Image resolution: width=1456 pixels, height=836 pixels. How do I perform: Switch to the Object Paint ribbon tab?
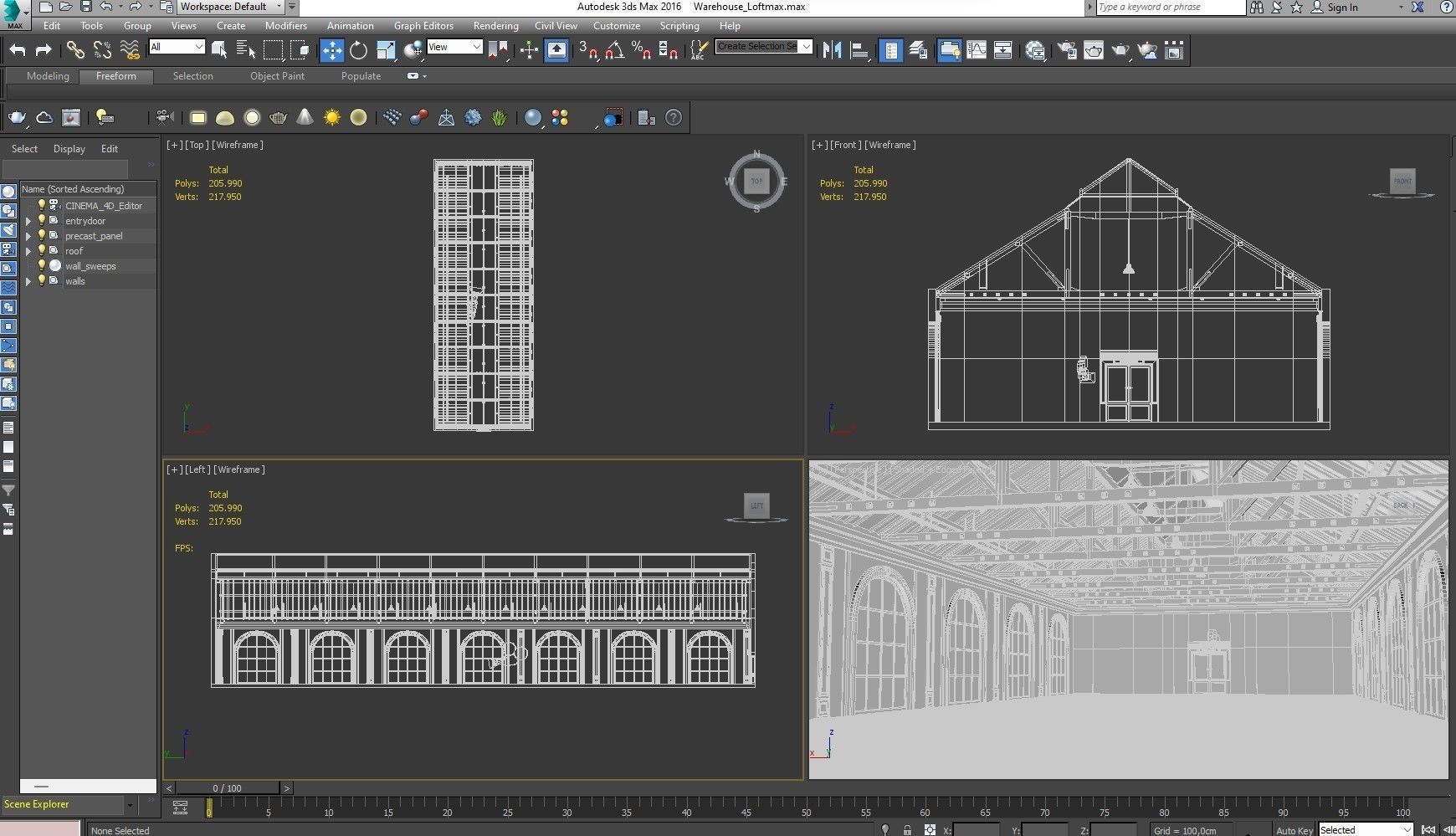pos(277,76)
